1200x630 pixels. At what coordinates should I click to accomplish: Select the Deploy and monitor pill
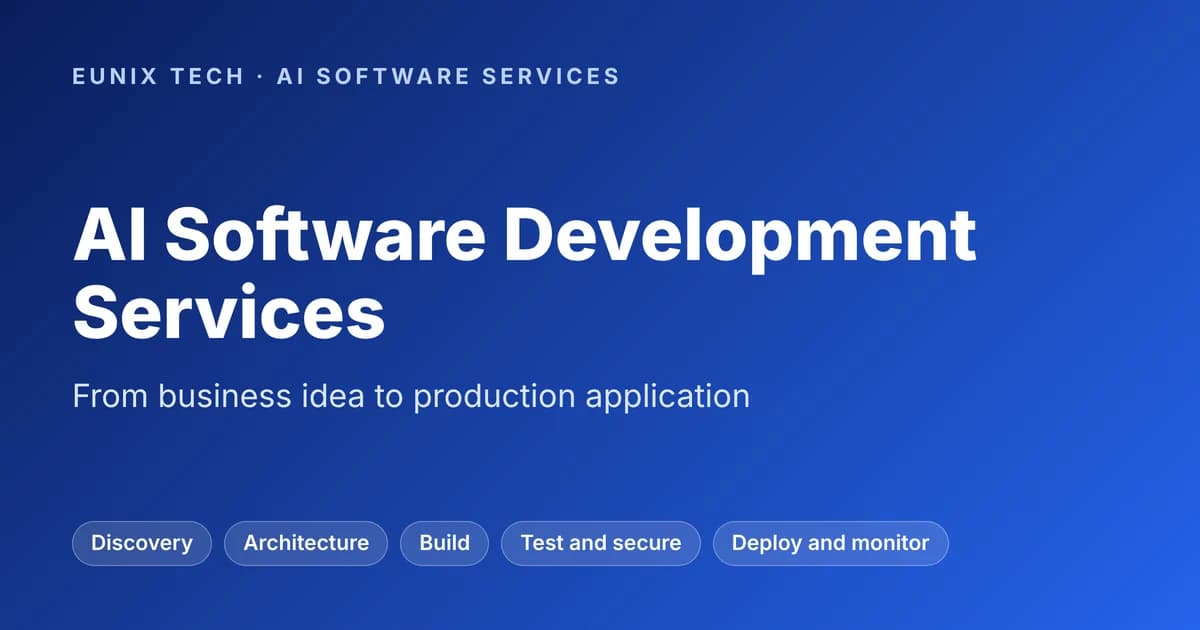831,543
